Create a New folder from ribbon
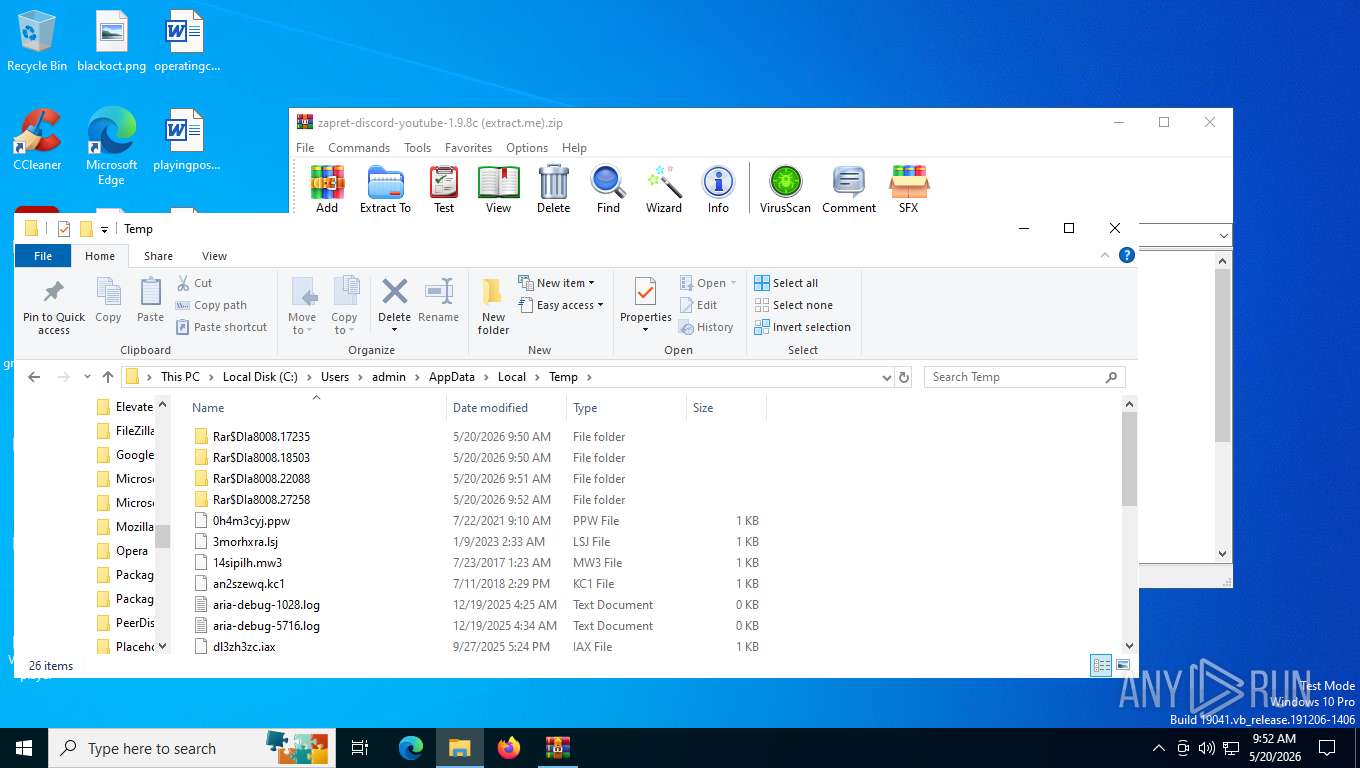Screen dimensions: 1360x768 493,306
